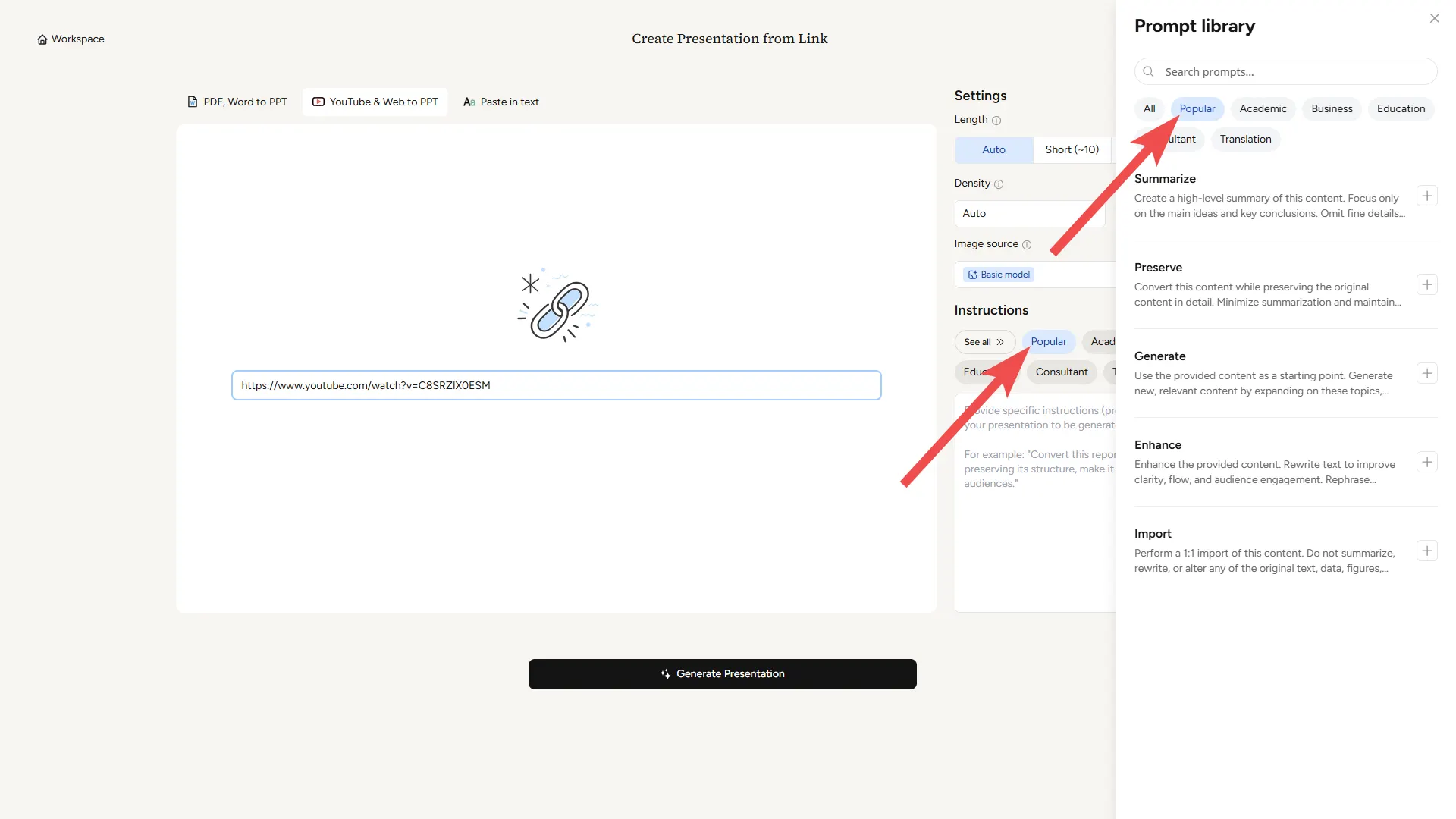Viewport: 1456px width, 819px height.
Task: Filter prompt library by Academic
Action: (x=1263, y=109)
